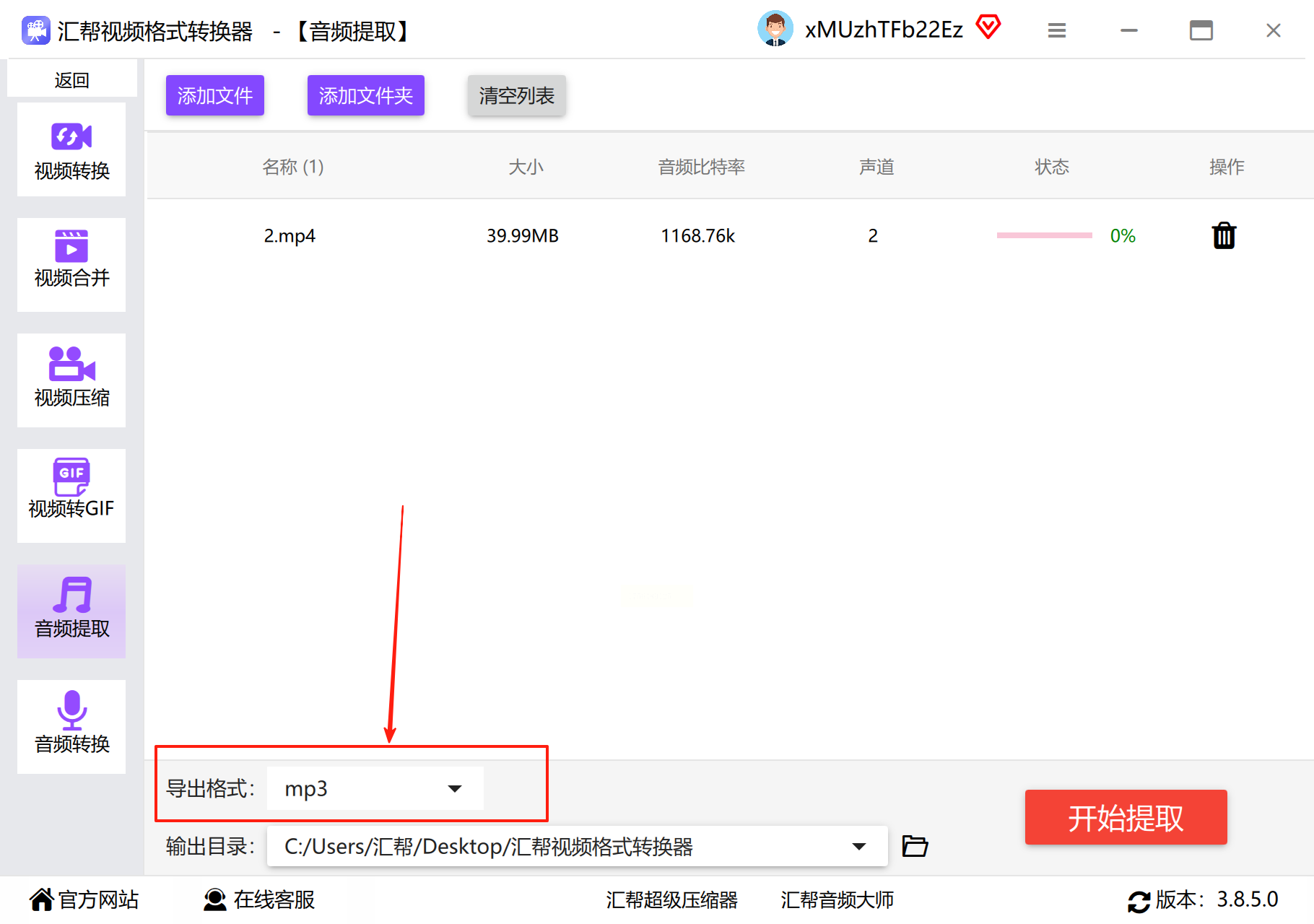Open the 视频转换 video convert tool
Viewport: 1314px width, 924px height.
[x=71, y=149]
